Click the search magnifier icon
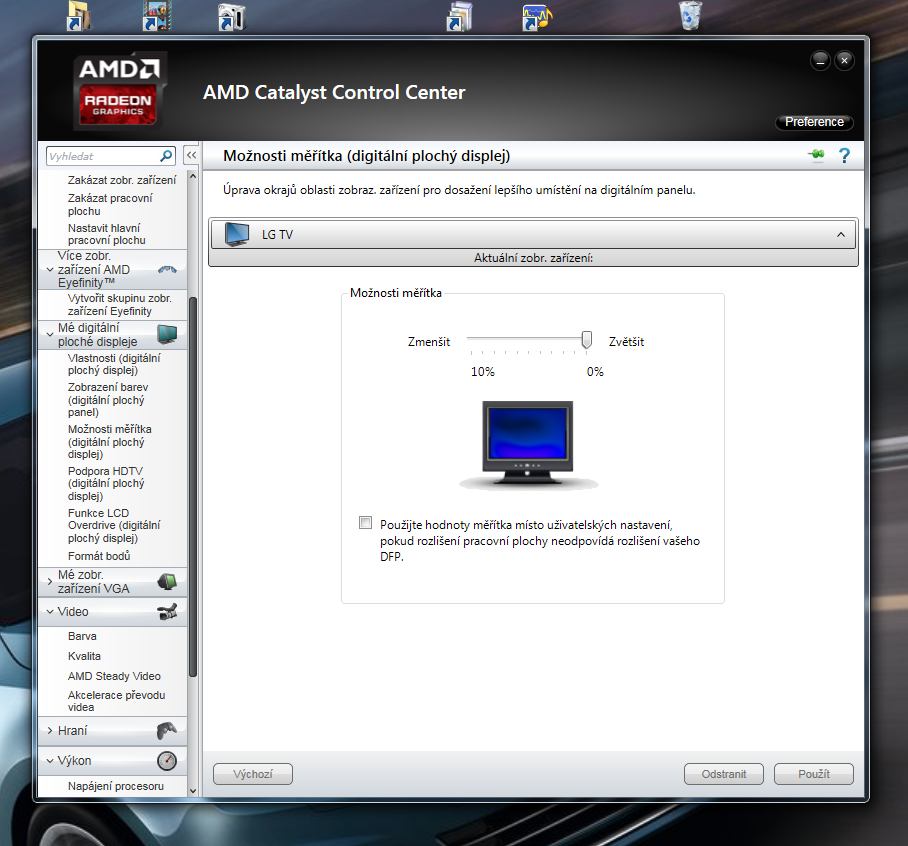This screenshot has height=846, width=908. click(x=166, y=156)
